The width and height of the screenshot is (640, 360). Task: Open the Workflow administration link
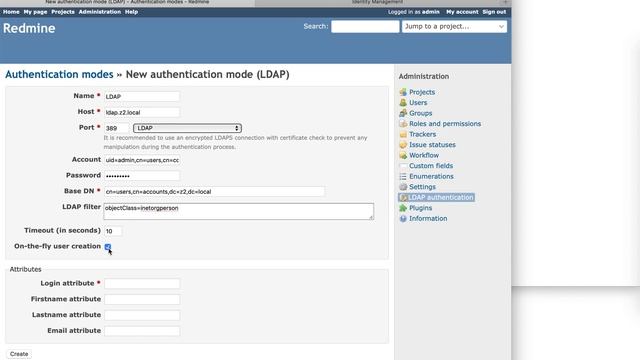pos(424,155)
